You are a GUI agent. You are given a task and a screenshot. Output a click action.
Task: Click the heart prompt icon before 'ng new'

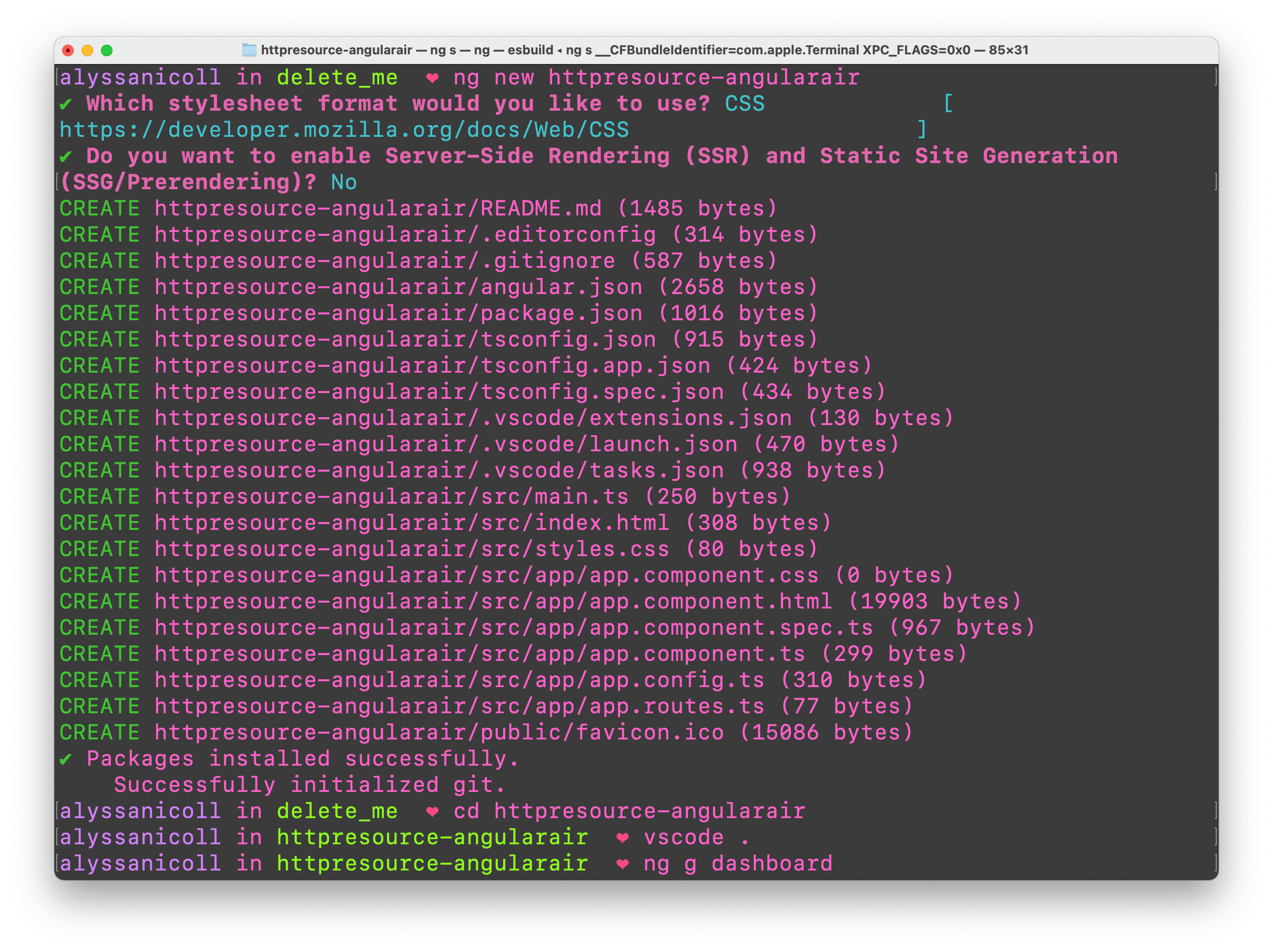(x=432, y=78)
